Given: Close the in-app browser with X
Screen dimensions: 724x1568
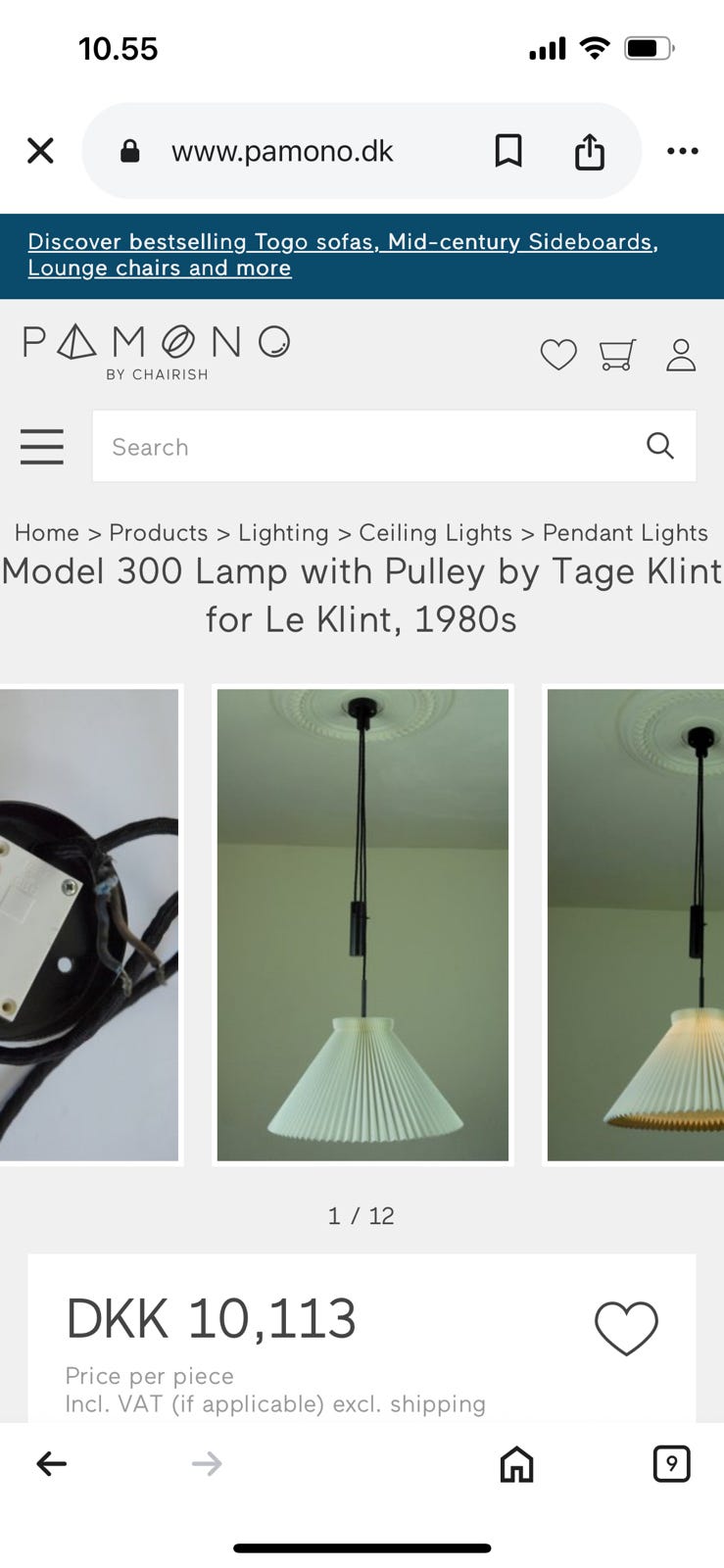Looking at the screenshot, I should (40, 151).
